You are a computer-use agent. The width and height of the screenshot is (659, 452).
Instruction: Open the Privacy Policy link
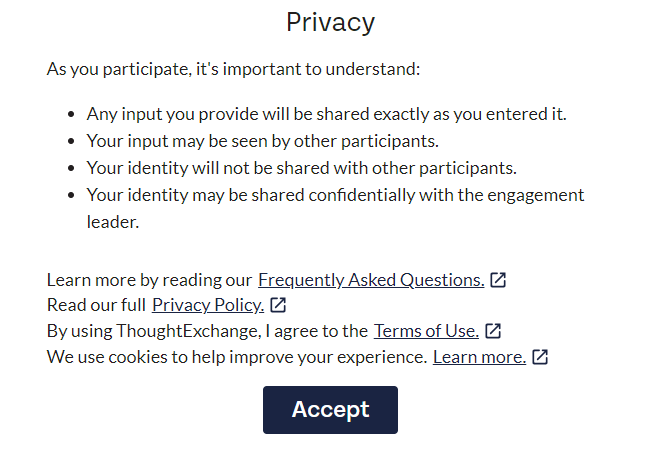tap(208, 305)
